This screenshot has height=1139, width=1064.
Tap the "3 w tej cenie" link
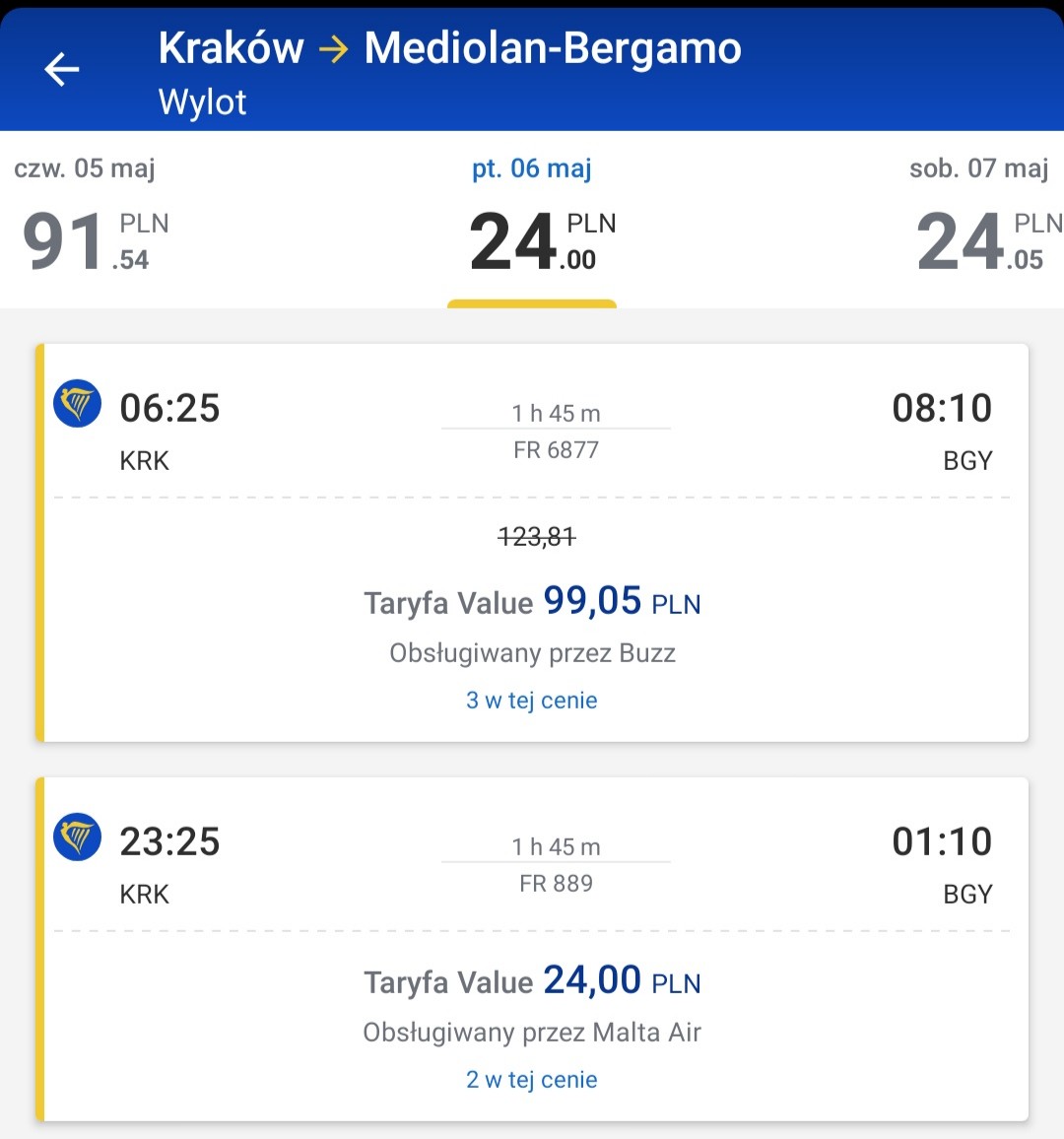pos(532,701)
